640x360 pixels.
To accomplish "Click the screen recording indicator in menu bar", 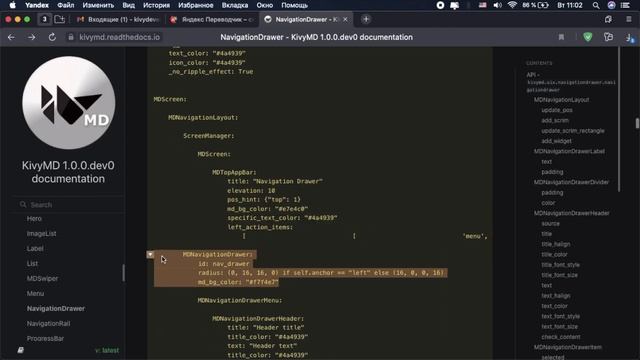I will (440, 5).
